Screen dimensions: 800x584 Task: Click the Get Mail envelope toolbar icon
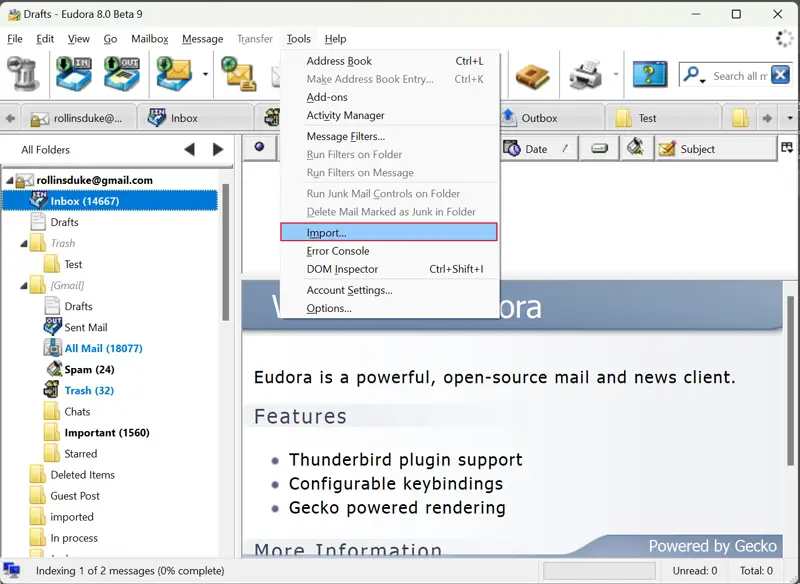click(174, 74)
